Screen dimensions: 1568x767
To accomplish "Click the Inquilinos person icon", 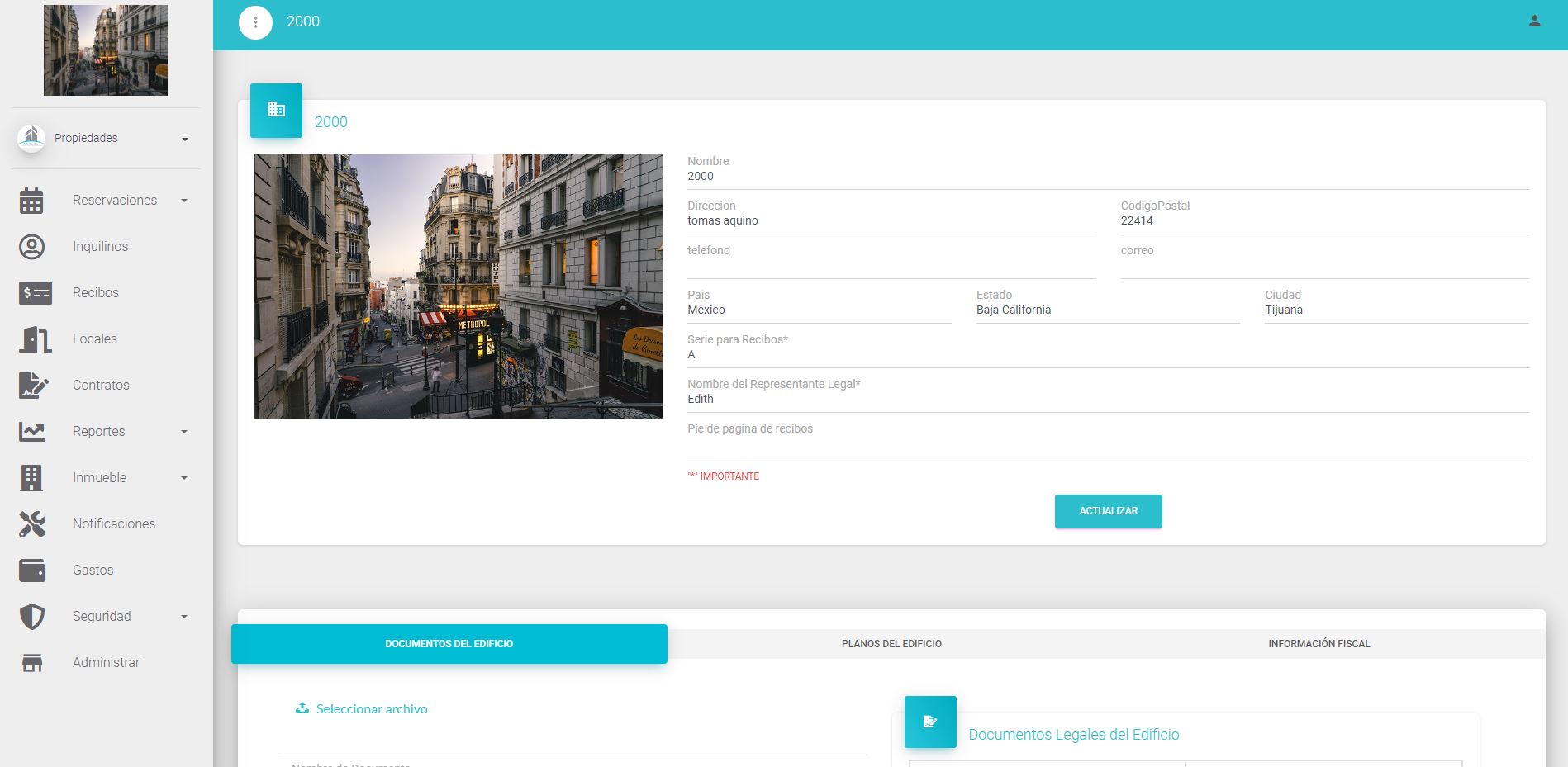I will [x=31, y=247].
